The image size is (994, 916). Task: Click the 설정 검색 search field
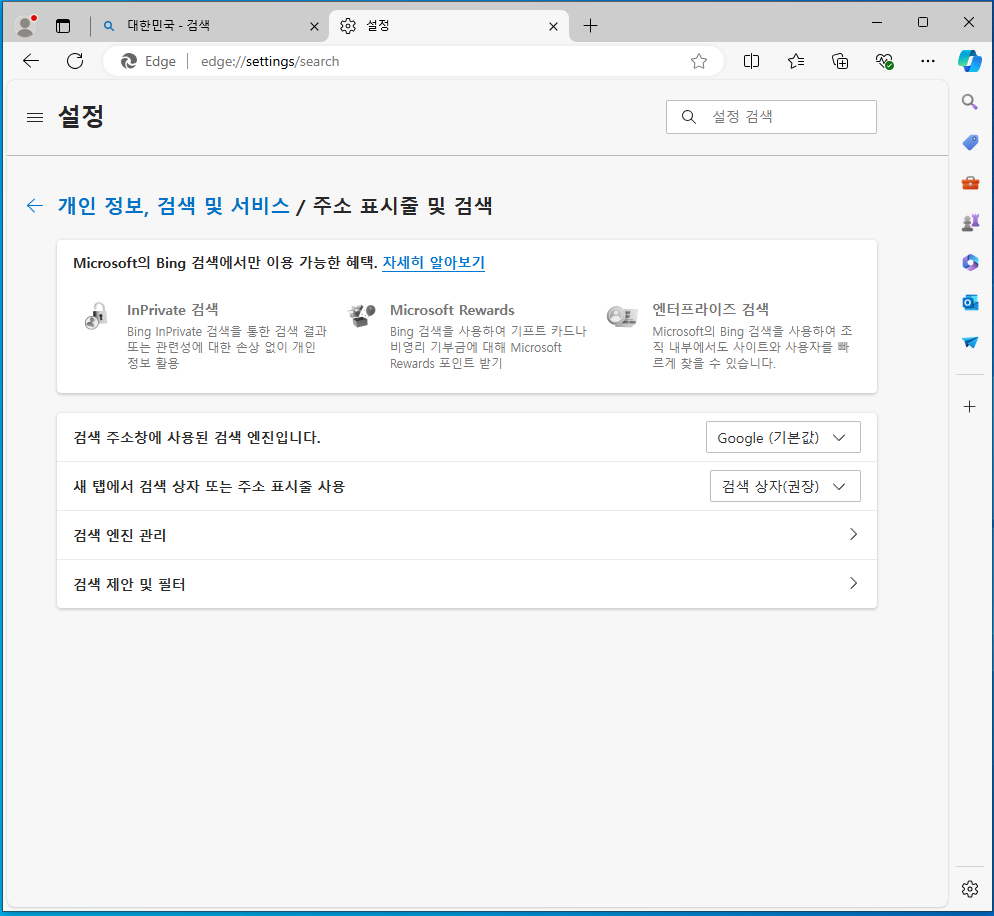771,117
